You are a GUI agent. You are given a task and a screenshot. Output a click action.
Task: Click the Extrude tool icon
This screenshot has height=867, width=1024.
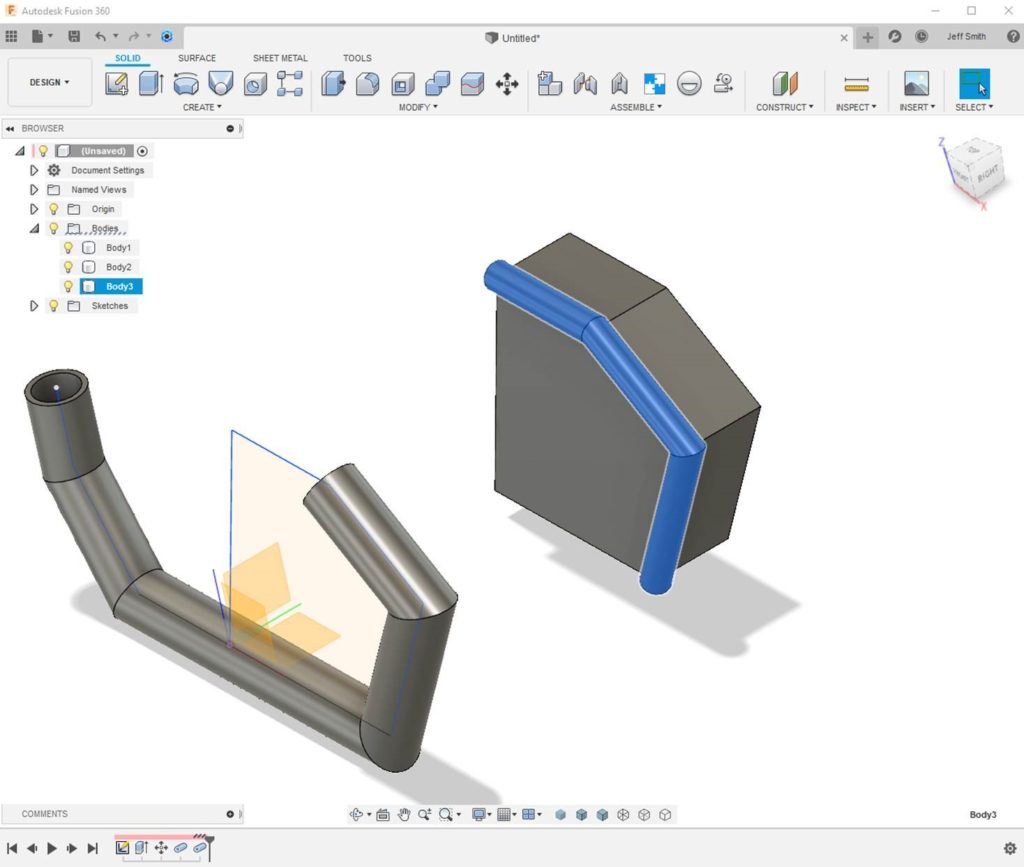(150, 84)
